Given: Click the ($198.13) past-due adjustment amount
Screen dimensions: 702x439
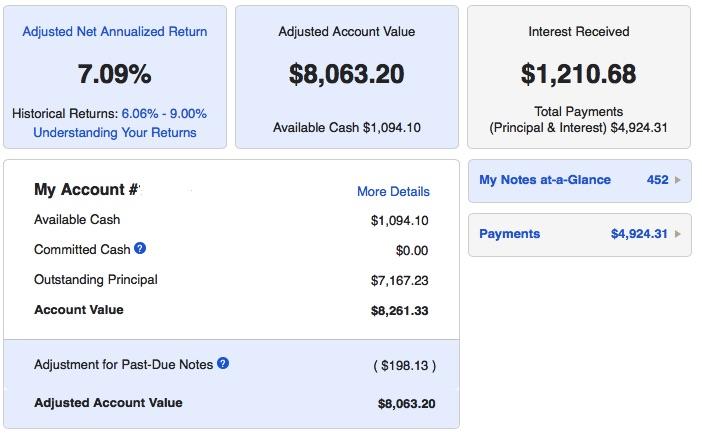Looking at the screenshot, I should 405,366.
